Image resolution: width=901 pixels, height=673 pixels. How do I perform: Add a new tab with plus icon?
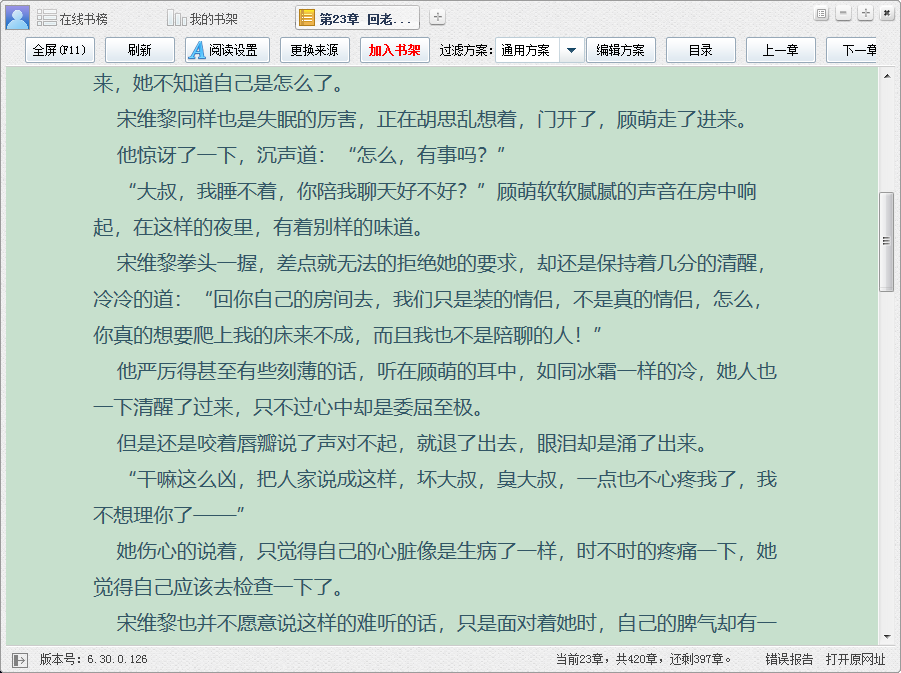coord(438,18)
